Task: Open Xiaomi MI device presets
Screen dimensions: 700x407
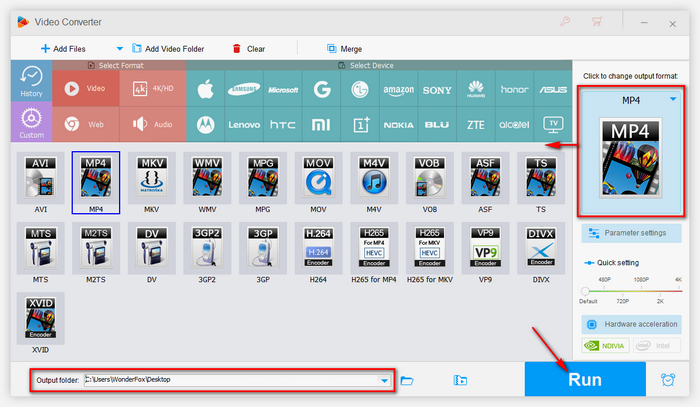Action: pos(321,125)
